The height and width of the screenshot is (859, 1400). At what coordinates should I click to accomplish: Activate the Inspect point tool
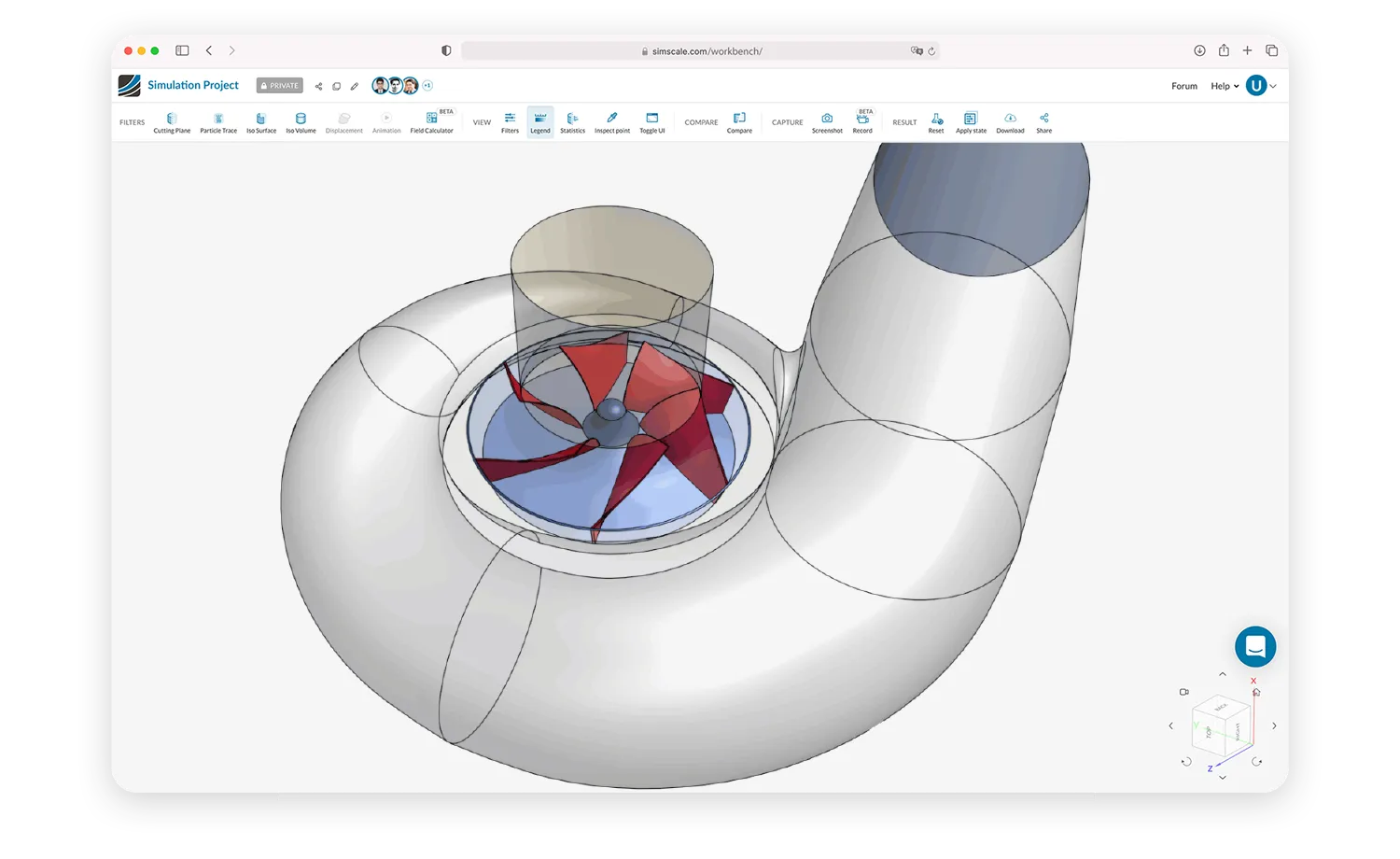(612, 122)
